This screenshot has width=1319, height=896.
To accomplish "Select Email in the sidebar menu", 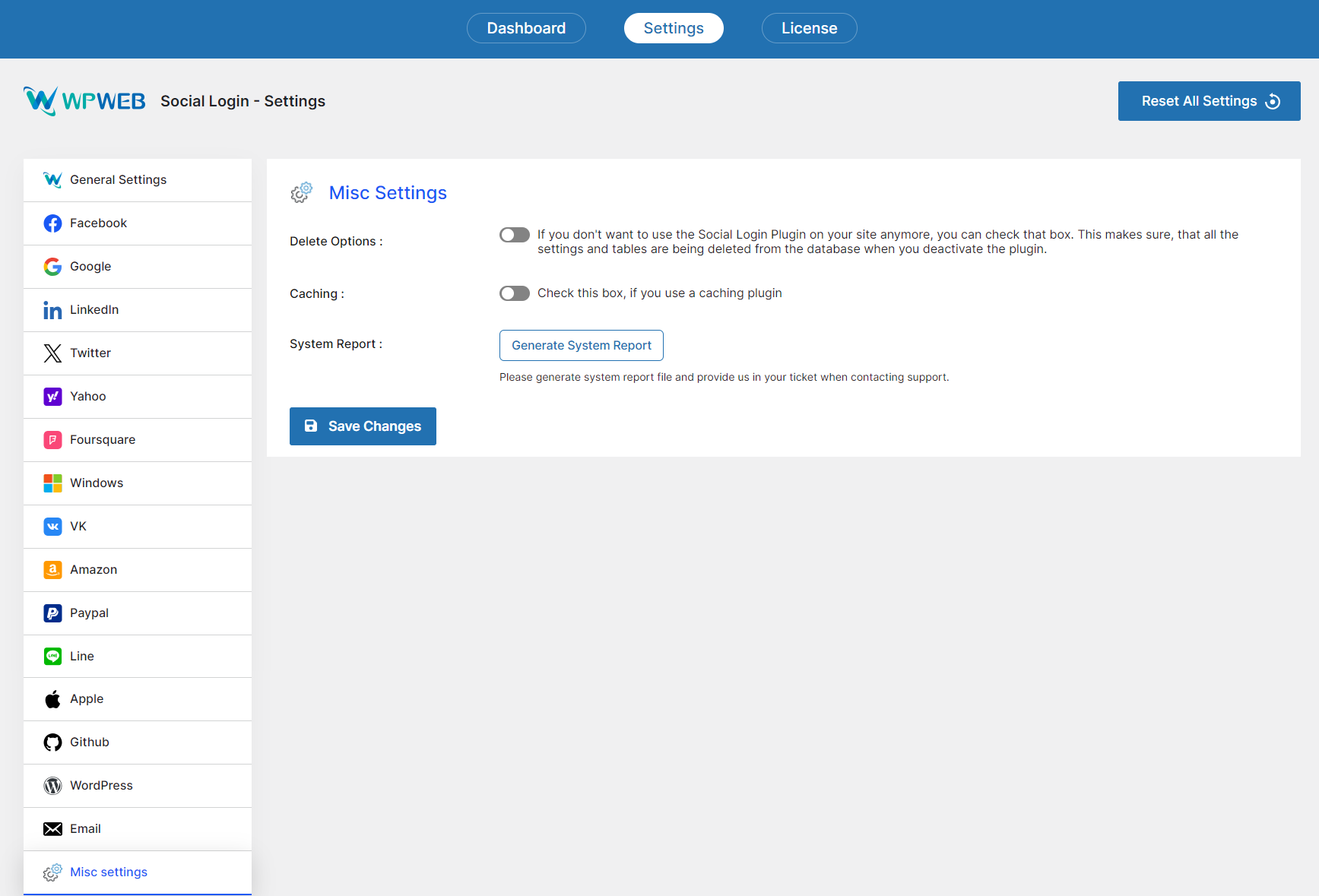I will tap(138, 829).
